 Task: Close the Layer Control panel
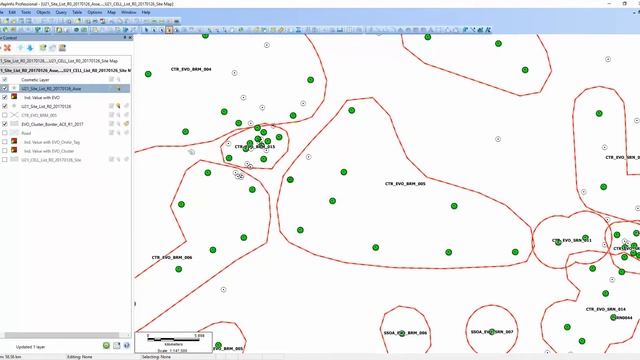tap(130, 38)
